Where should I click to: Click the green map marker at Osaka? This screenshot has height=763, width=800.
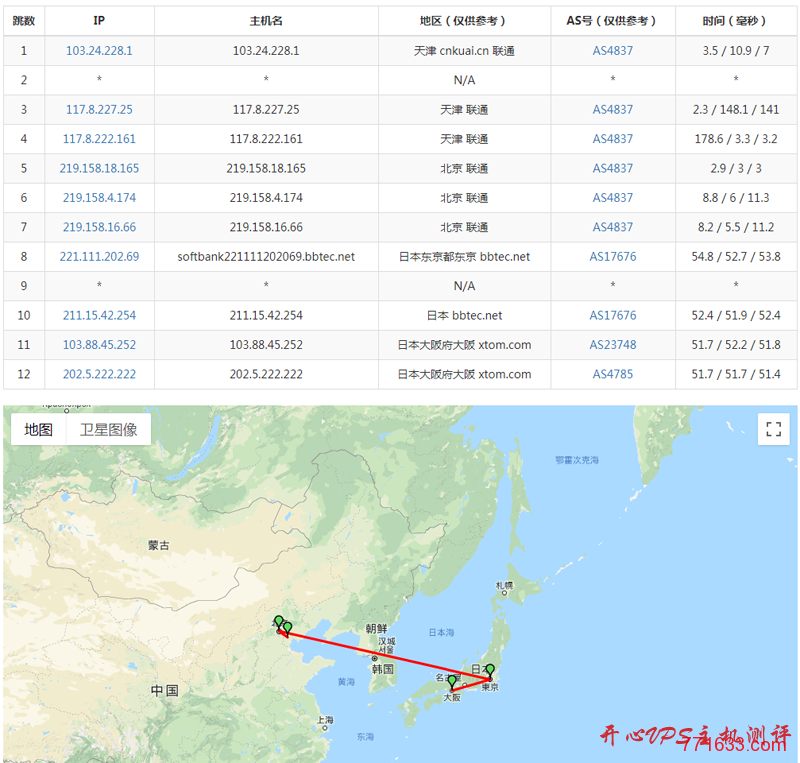click(x=452, y=681)
